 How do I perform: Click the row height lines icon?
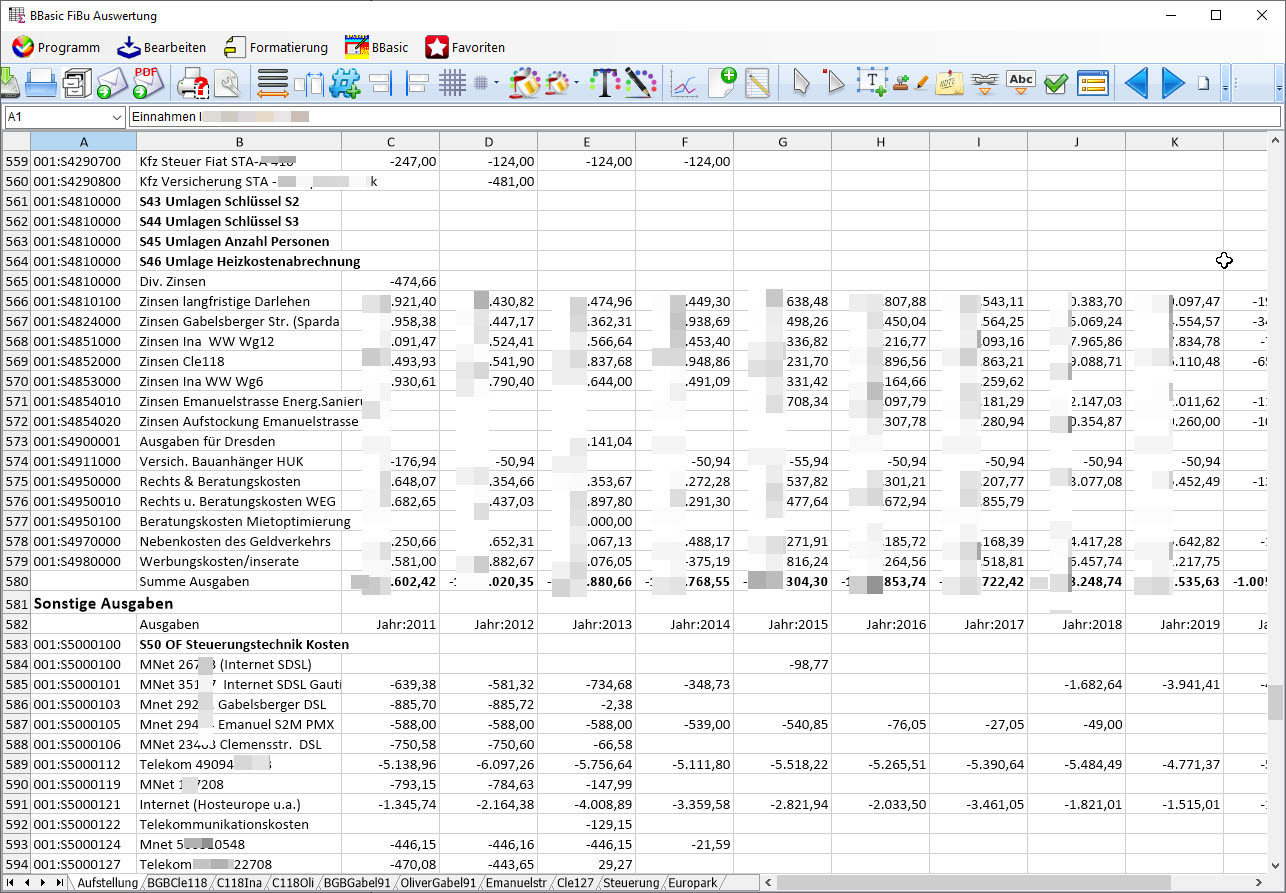coord(272,84)
